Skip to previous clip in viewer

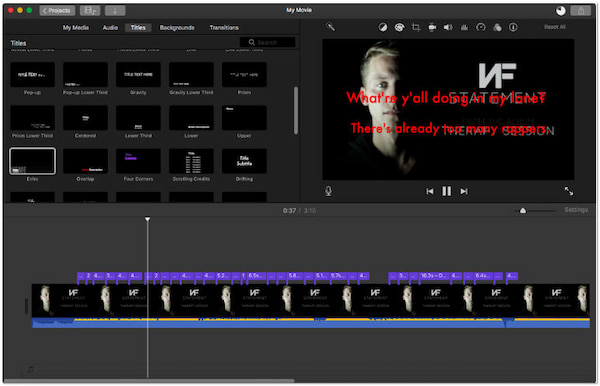pyautogui.click(x=430, y=191)
